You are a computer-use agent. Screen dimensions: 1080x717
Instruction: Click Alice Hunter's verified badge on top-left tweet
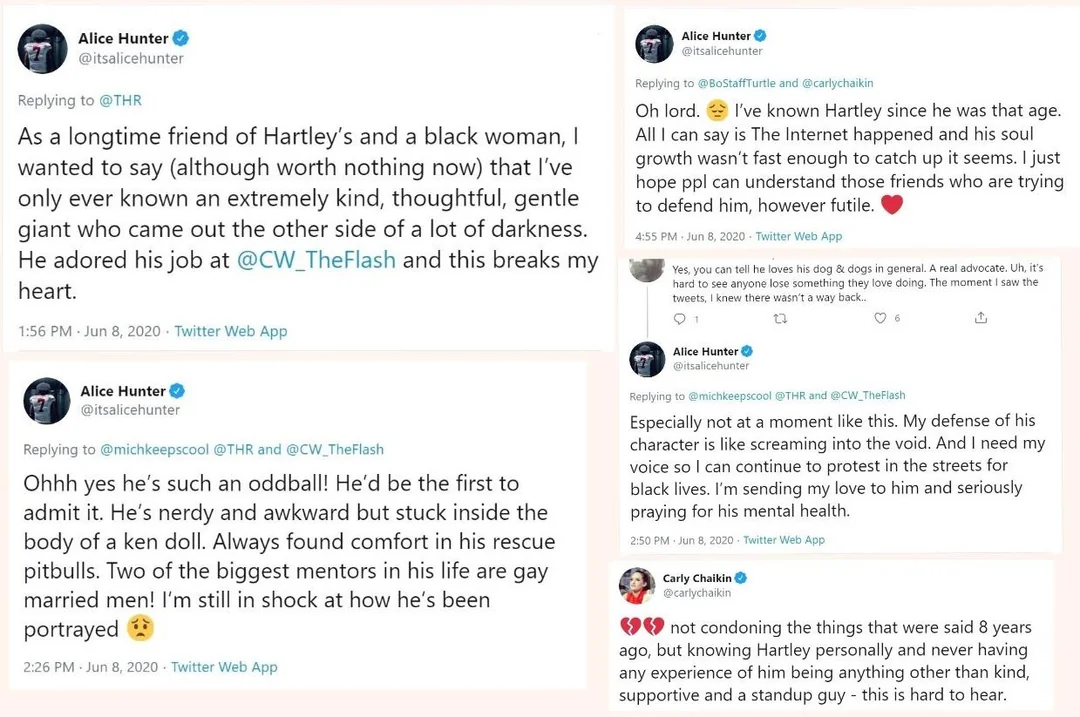point(179,38)
